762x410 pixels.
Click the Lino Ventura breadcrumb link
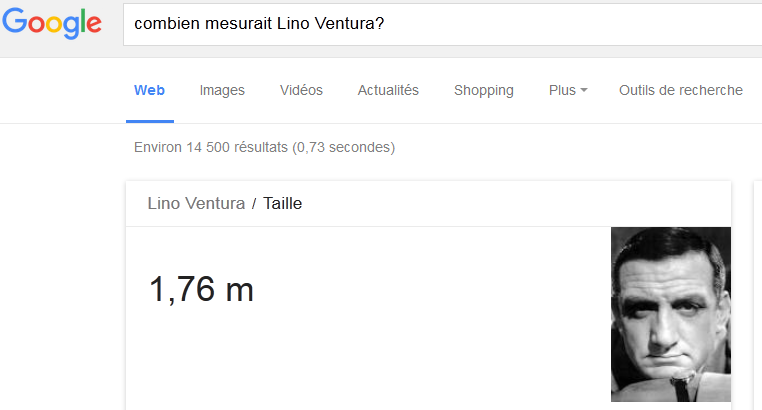pyautogui.click(x=196, y=204)
